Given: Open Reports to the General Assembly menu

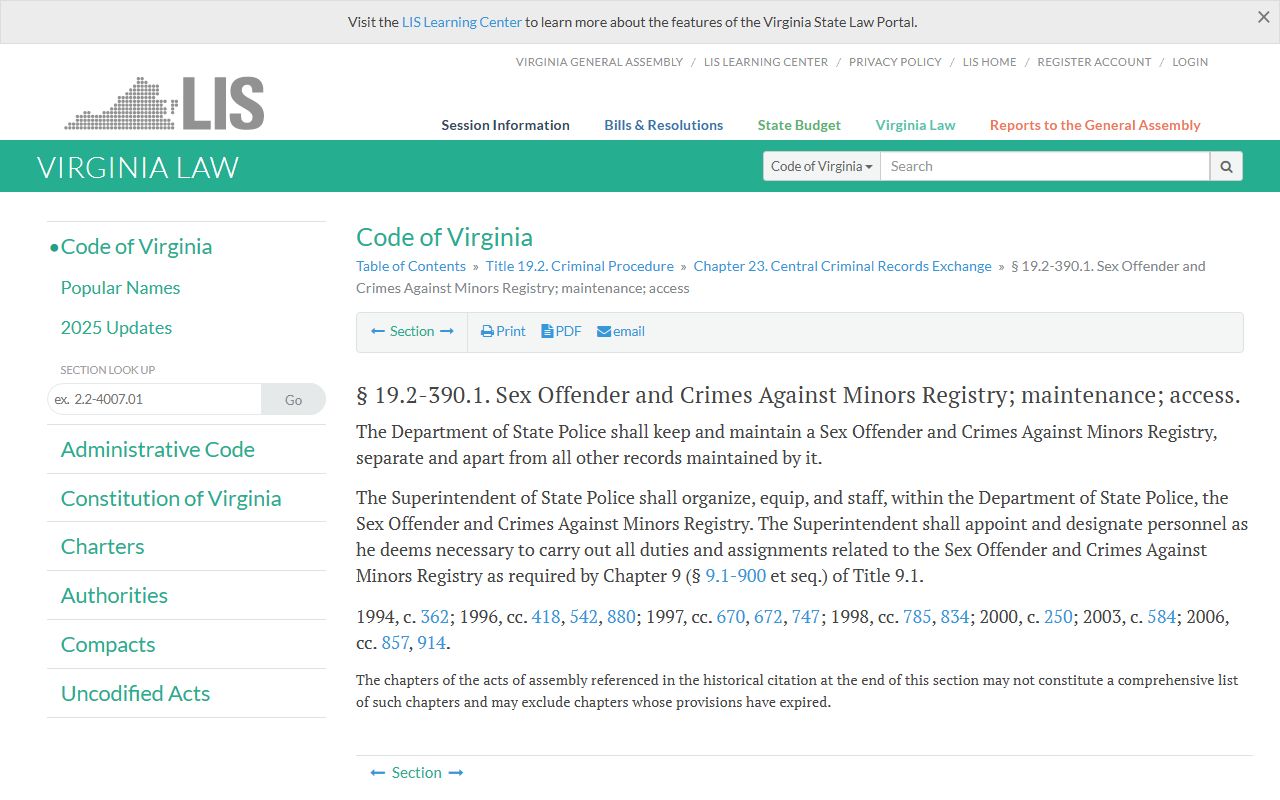Looking at the screenshot, I should [x=1095, y=125].
